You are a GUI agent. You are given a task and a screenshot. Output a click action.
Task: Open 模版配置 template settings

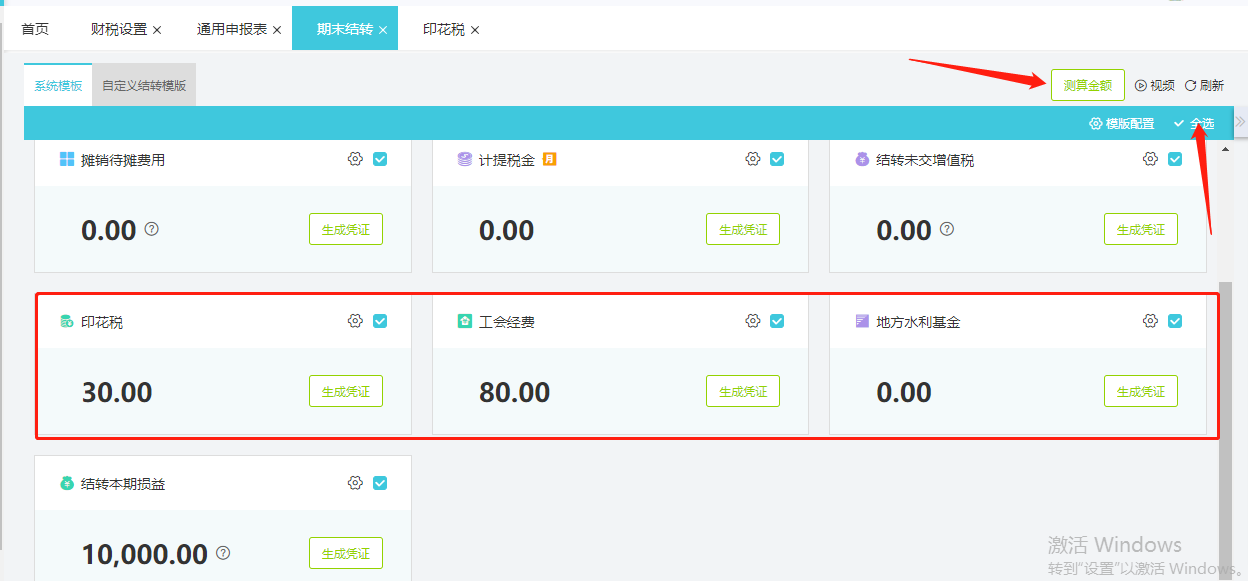coord(1121,124)
